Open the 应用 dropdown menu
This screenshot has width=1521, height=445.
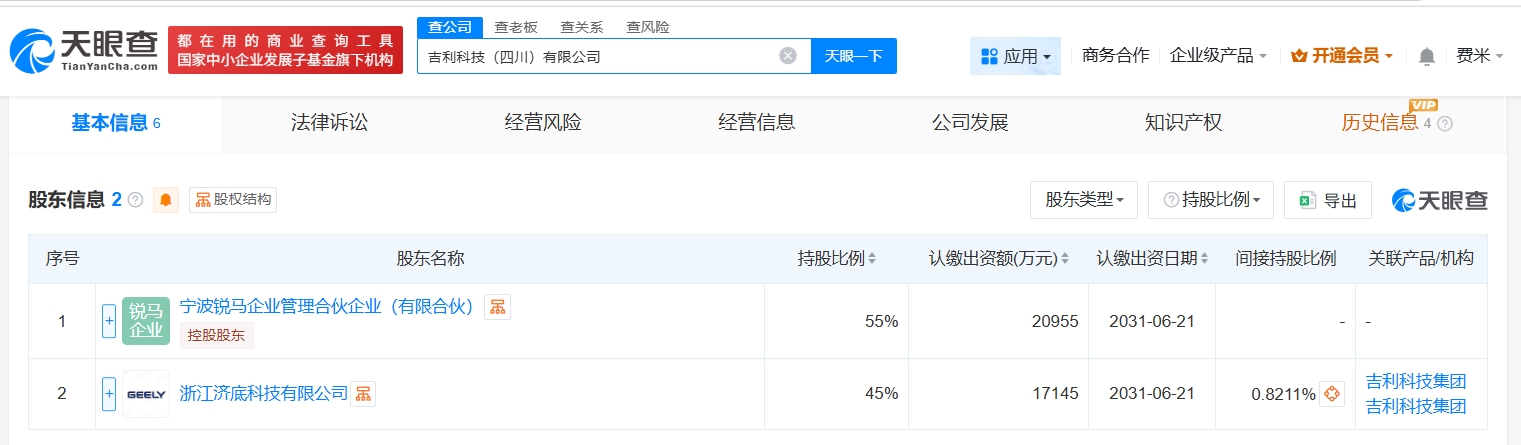click(x=1015, y=56)
